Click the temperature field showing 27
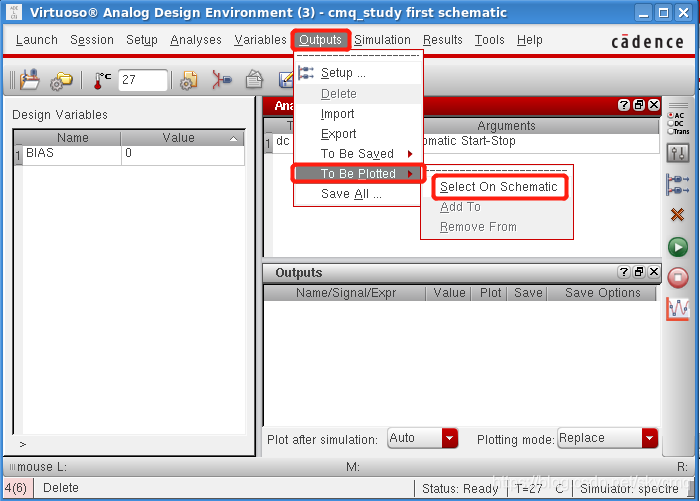The height and width of the screenshot is (501, 700). click(x=142, y=80)
